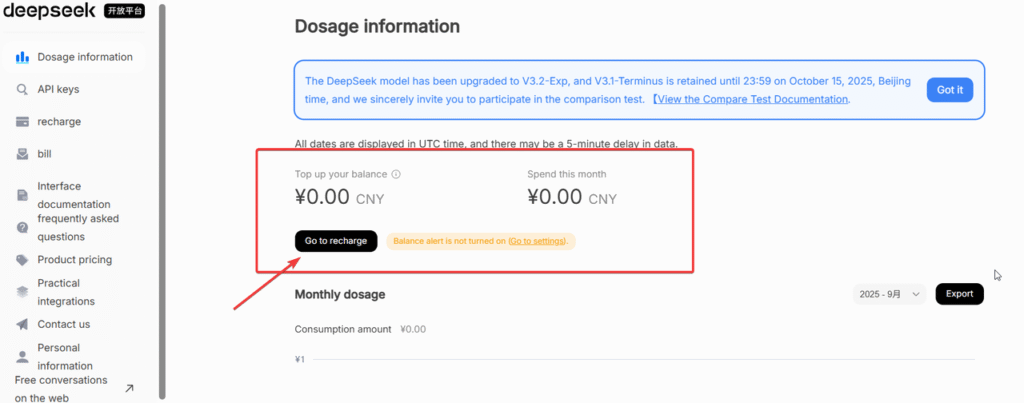Click the Dosage information bar chart icon
The width and height of the screenshot is (1024, 403).
point(22,57)
